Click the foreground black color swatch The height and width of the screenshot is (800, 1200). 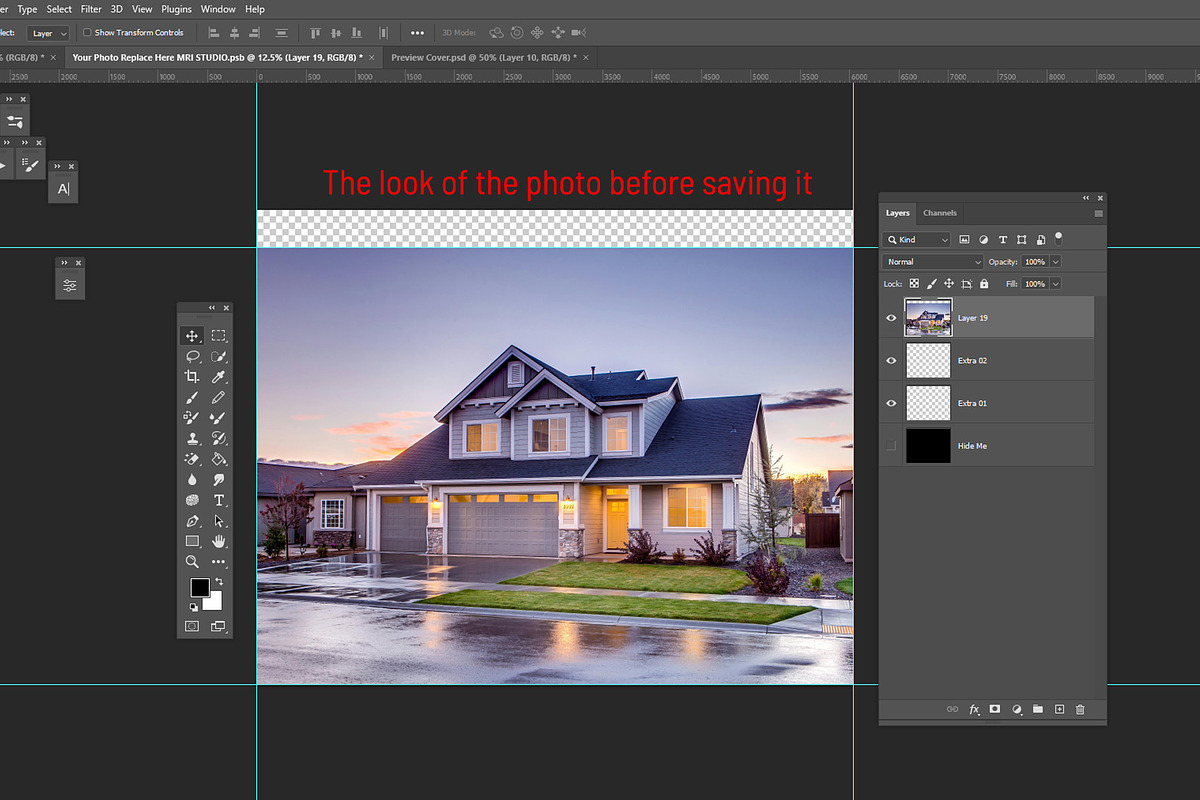(x=199, y=587)
